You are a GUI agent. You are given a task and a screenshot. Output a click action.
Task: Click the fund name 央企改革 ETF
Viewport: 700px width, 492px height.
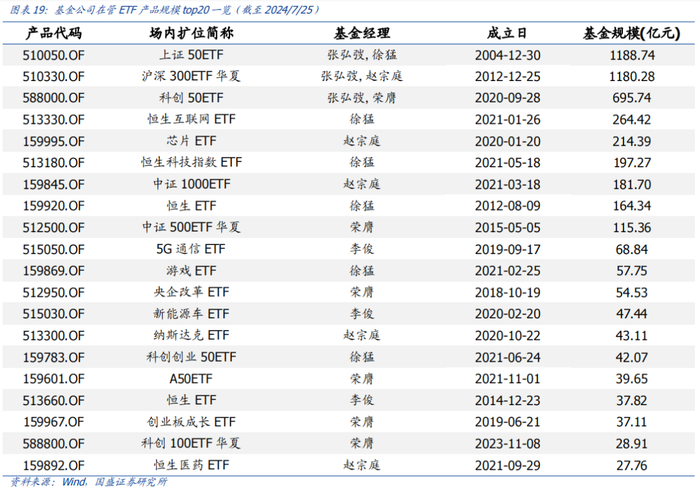click(x=192, y=292)
